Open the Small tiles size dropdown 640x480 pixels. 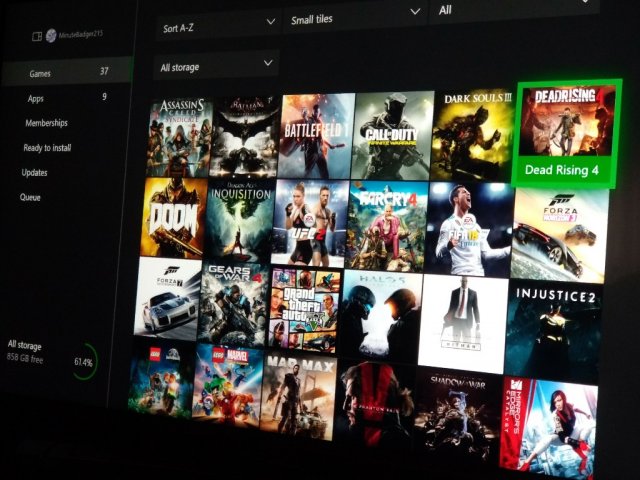(x=355, y=16)
